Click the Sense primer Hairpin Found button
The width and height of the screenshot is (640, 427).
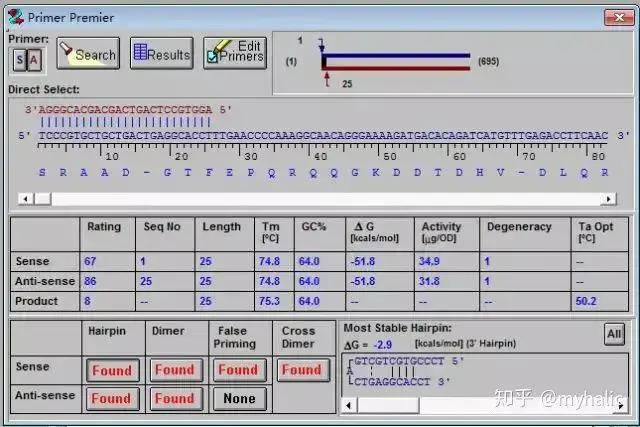(x=112, y=370)
